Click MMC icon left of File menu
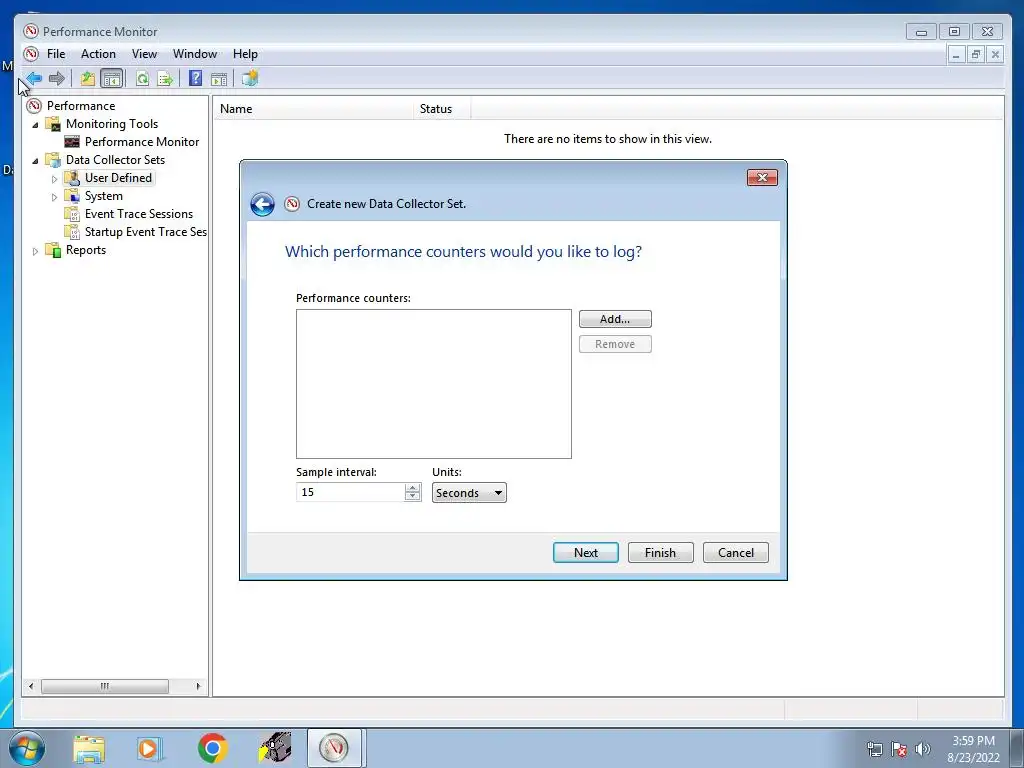Image resolution: width=1024 pixels, height=768 pixels. 31,54
